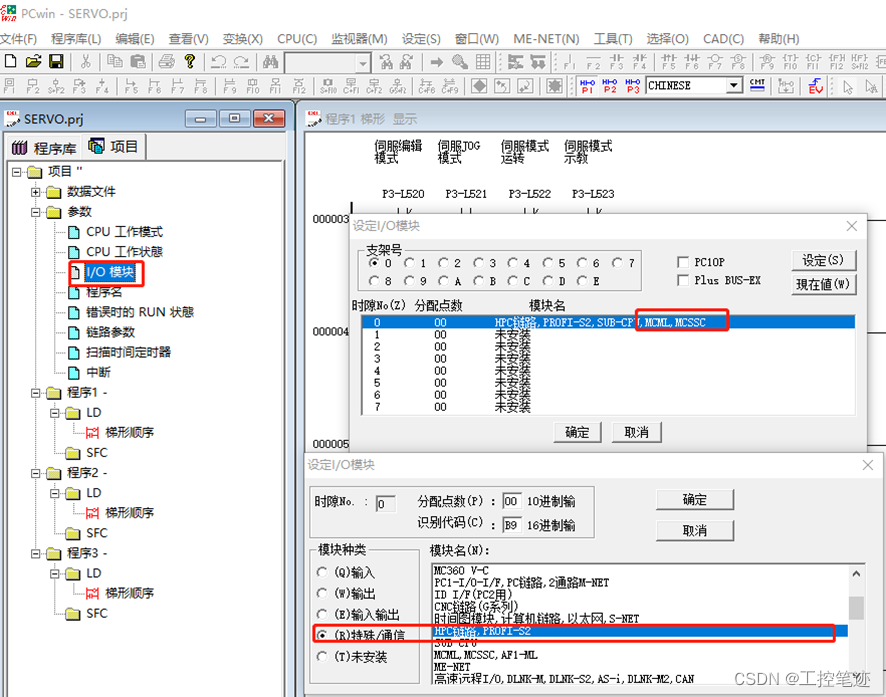Click the Copy toolbar icon
886x697 pixels.
coord(115,61)
